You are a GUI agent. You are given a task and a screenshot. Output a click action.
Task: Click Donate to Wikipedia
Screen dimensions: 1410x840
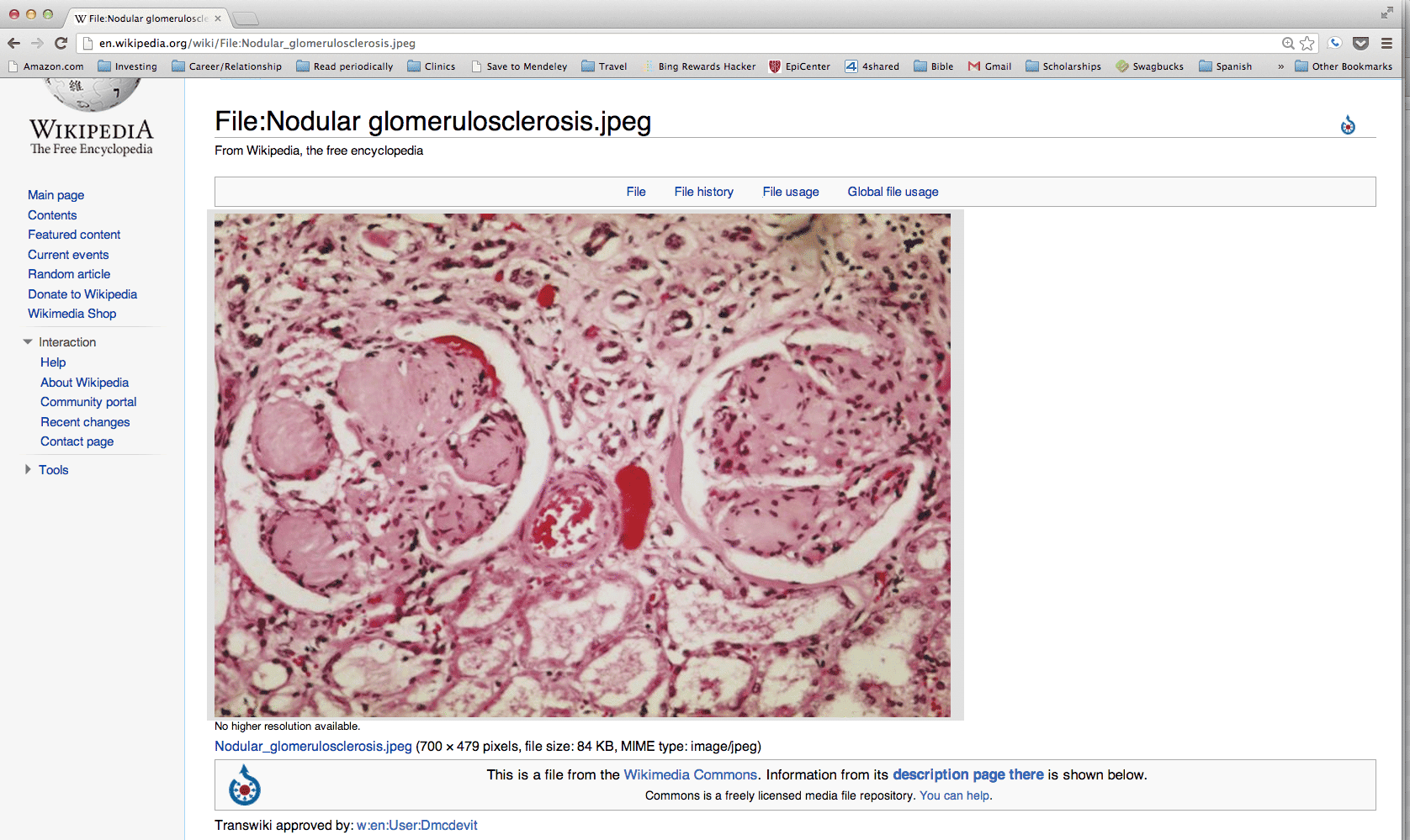pyautogui.click(x=82, y=294)
